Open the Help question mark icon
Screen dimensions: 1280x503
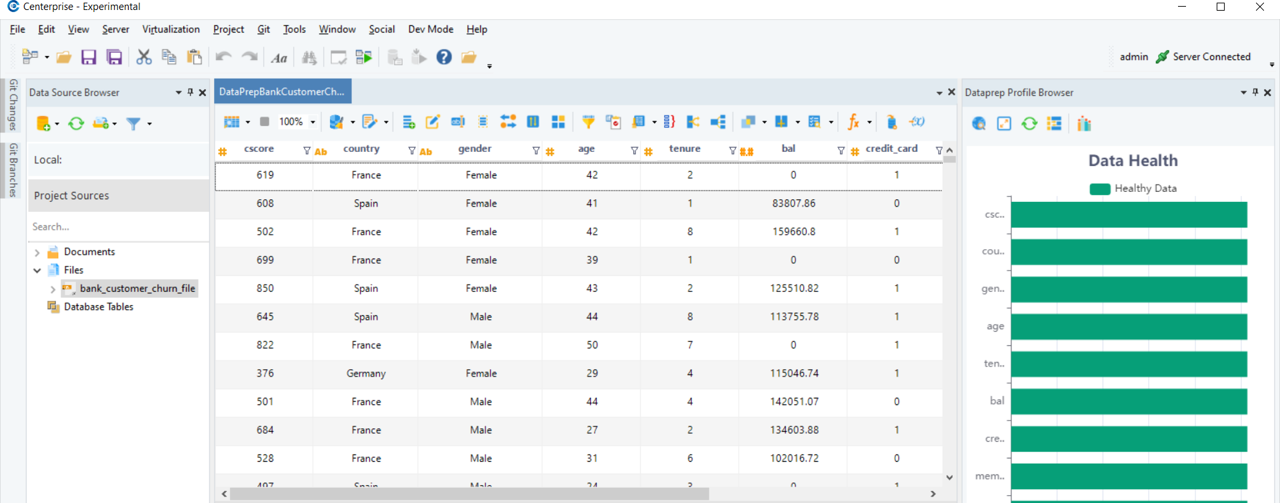[x=444, y=58]
